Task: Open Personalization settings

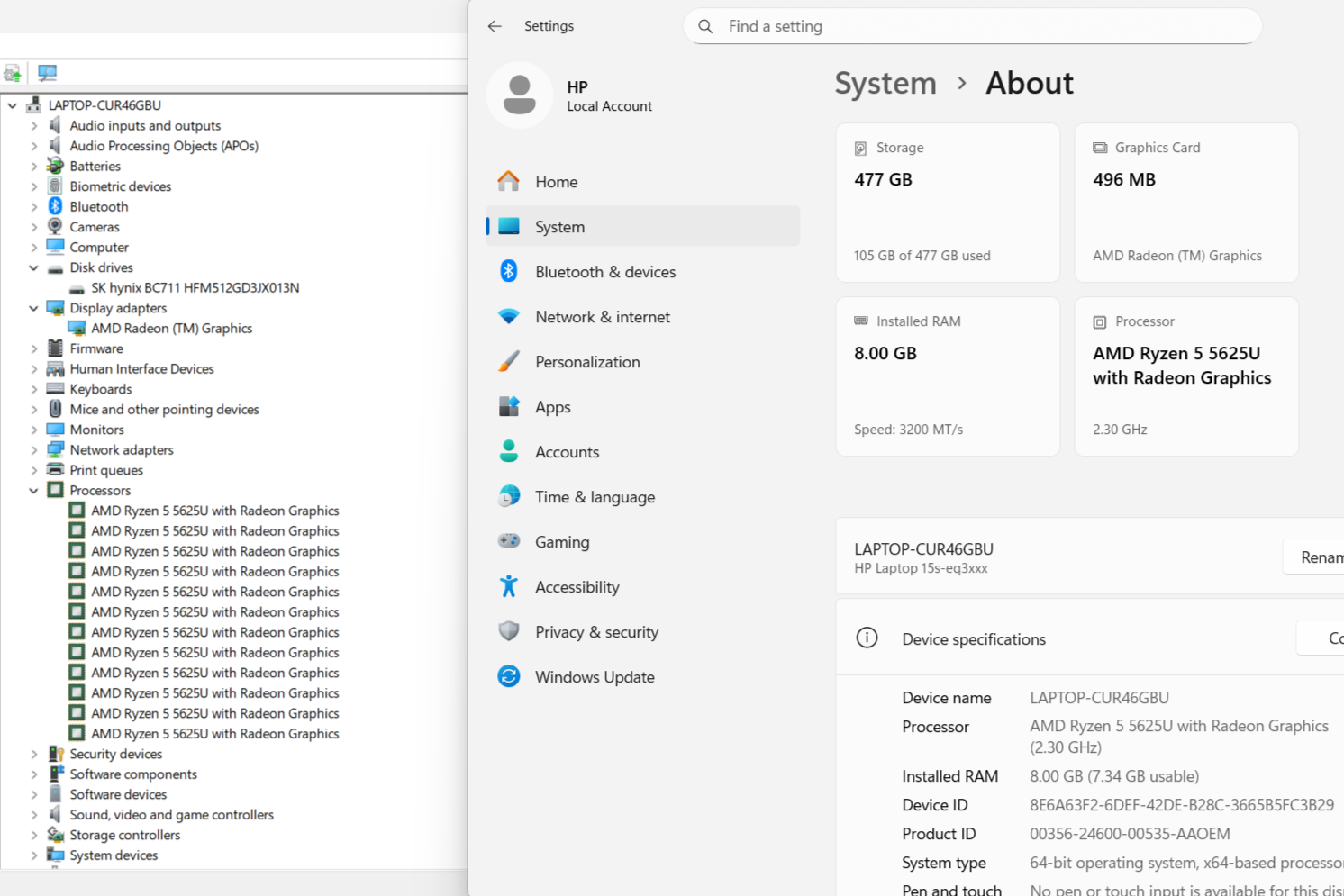Action: [643, 361]
